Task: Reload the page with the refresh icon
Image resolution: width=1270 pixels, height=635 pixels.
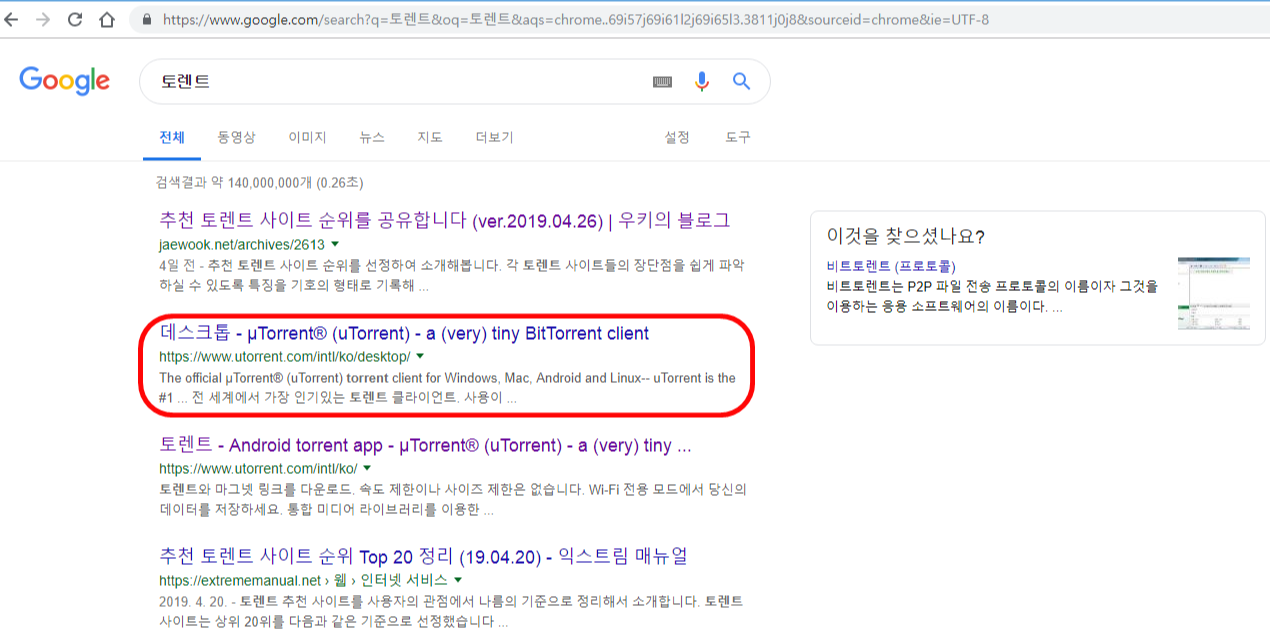Action: (75, 19)
